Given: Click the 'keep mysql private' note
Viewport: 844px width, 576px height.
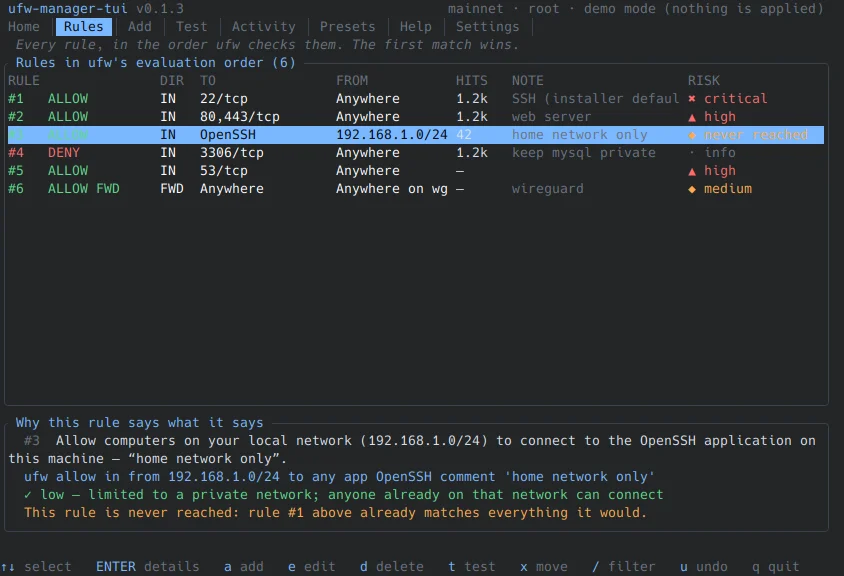Looking at the screenshot, I should point(583,153).
